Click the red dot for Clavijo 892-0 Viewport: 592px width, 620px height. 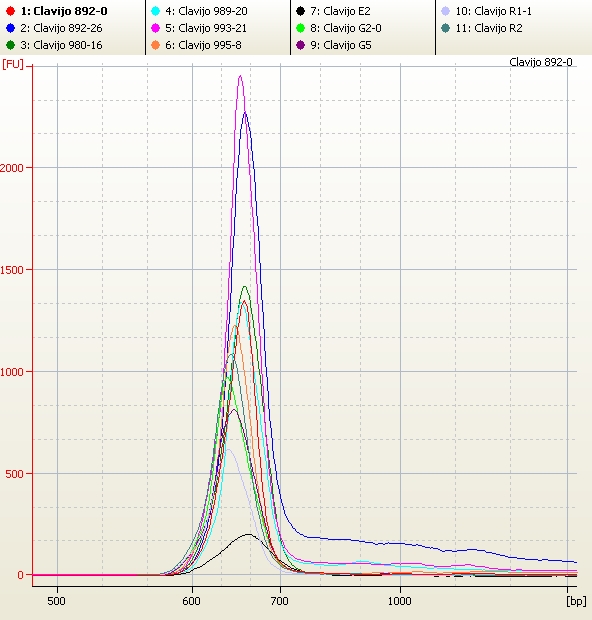click(x=11, y=11)
